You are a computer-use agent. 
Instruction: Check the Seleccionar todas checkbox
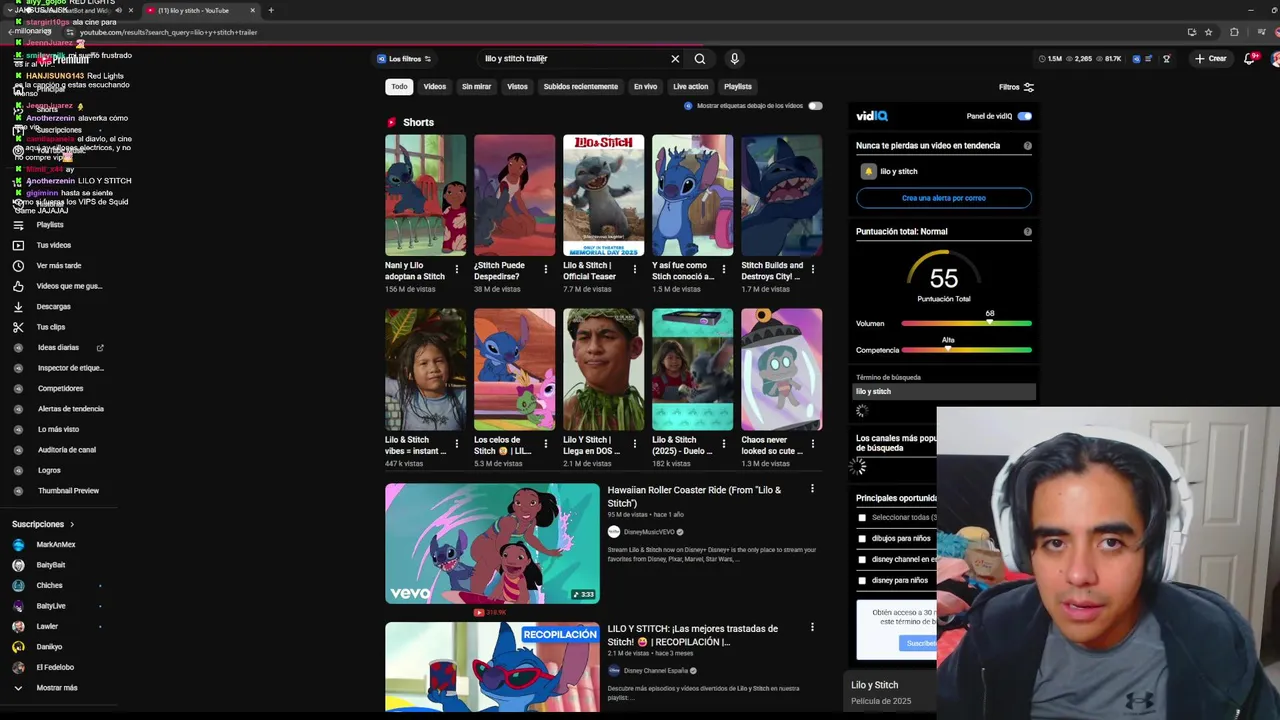[x=862, y=518]
